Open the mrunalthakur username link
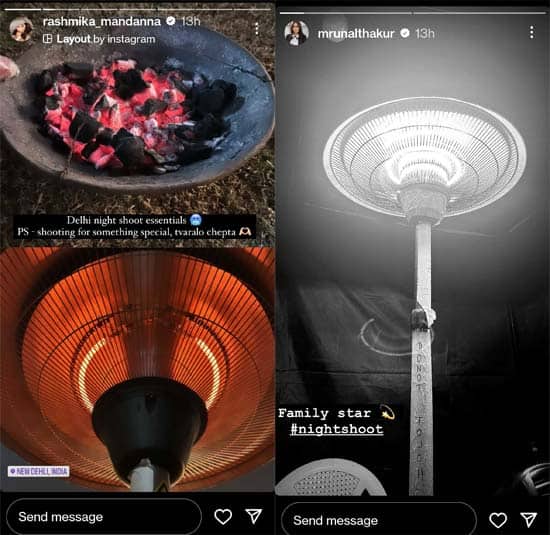The width and height of the screenshot is (550, 535). point(356,34)
